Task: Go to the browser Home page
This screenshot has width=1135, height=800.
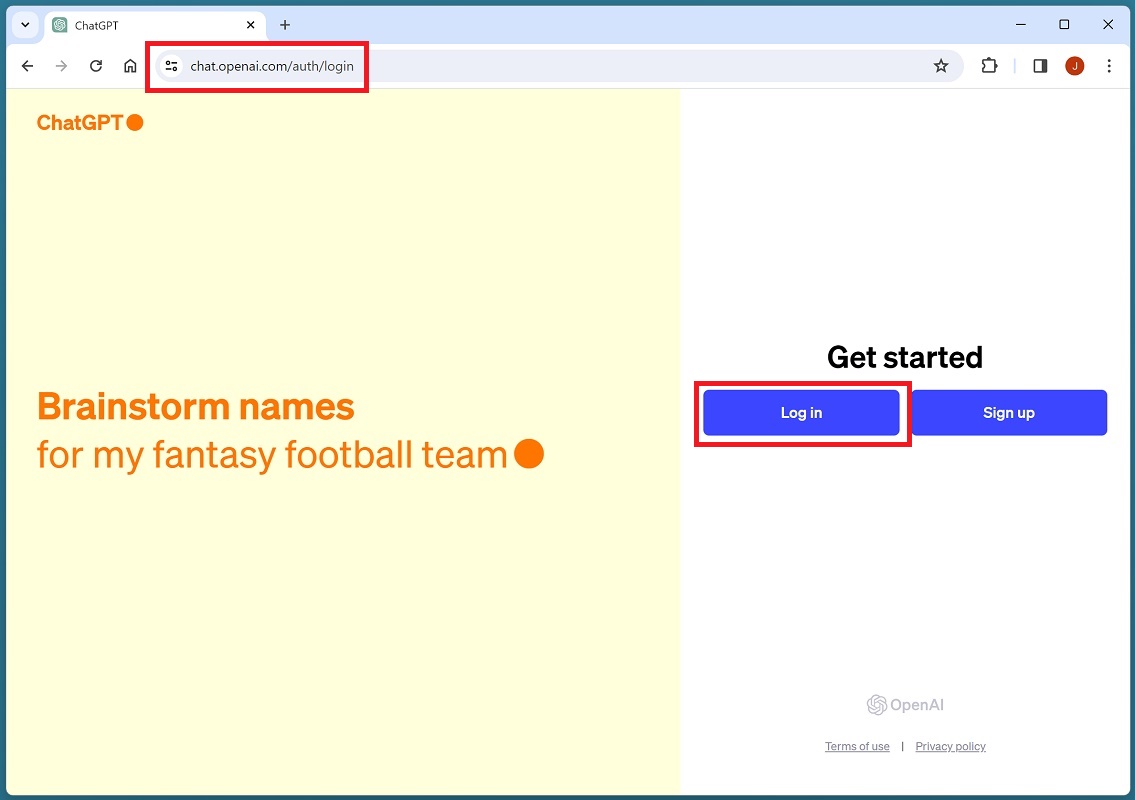Action: coord(130,66)
